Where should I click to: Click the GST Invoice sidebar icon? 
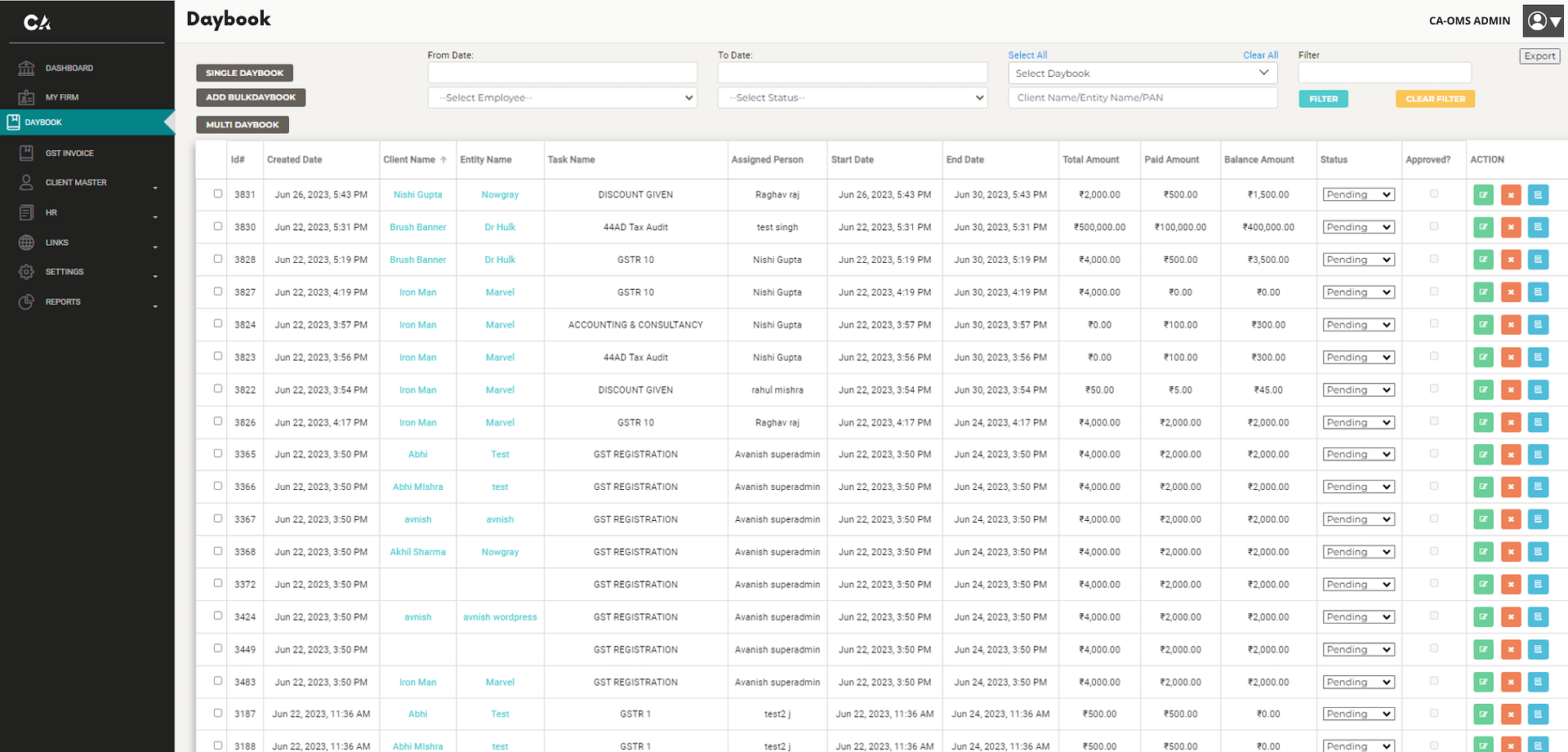coord(26,153)
